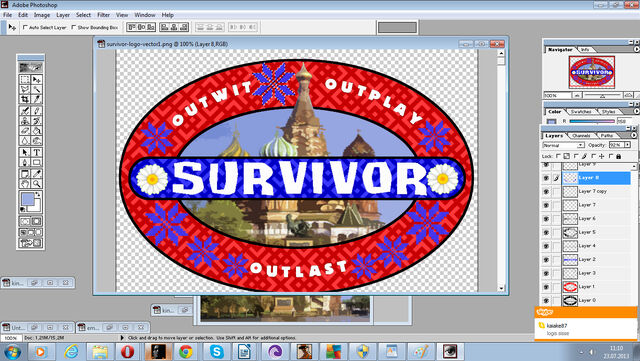Hide Layer 7 copy visibility eye
The width and height of the screenshot is (640, 361).
pos(546,192)
